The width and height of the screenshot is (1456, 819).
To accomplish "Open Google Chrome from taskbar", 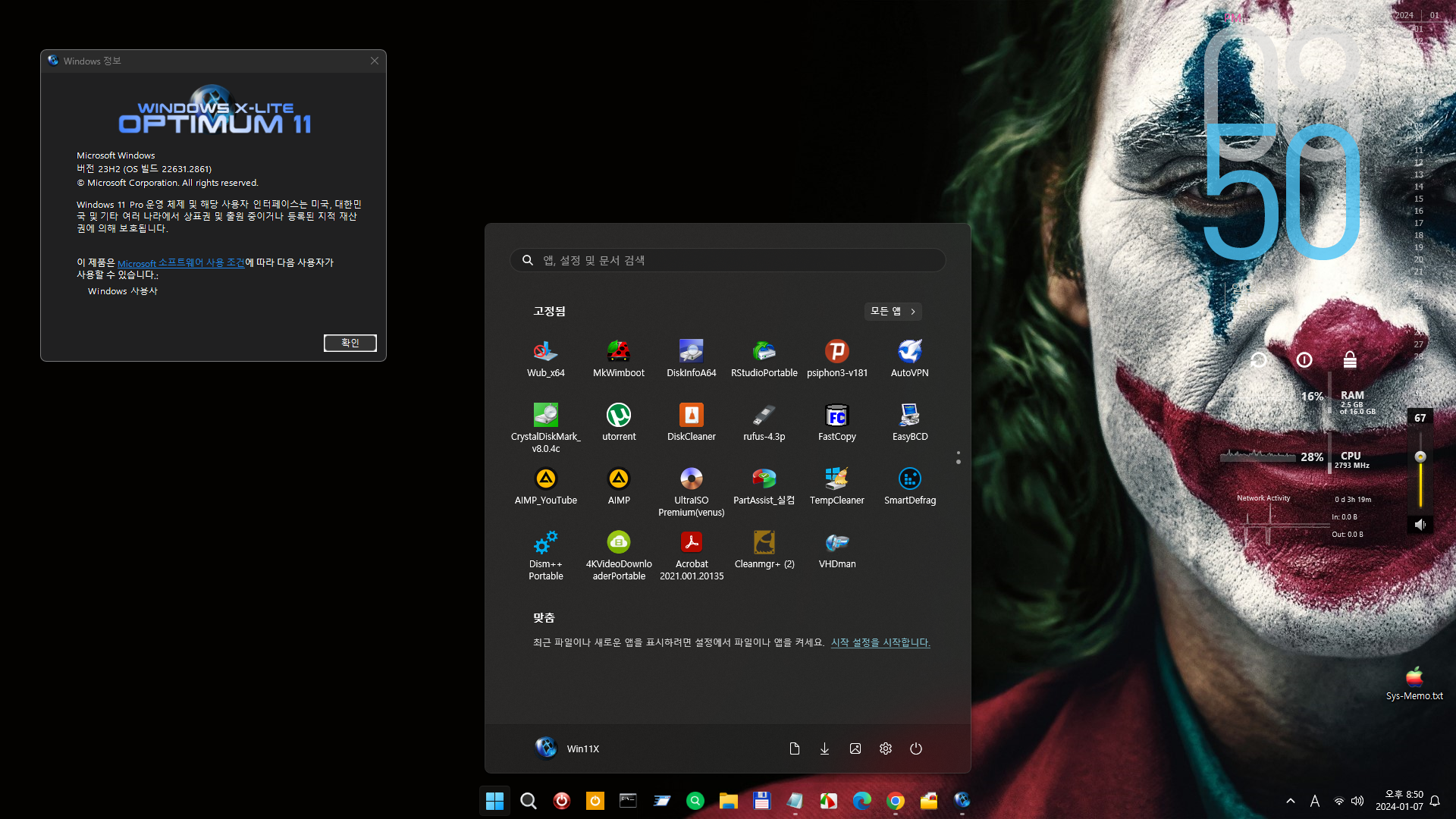I will pyautogui.click(x=896, y=801).
